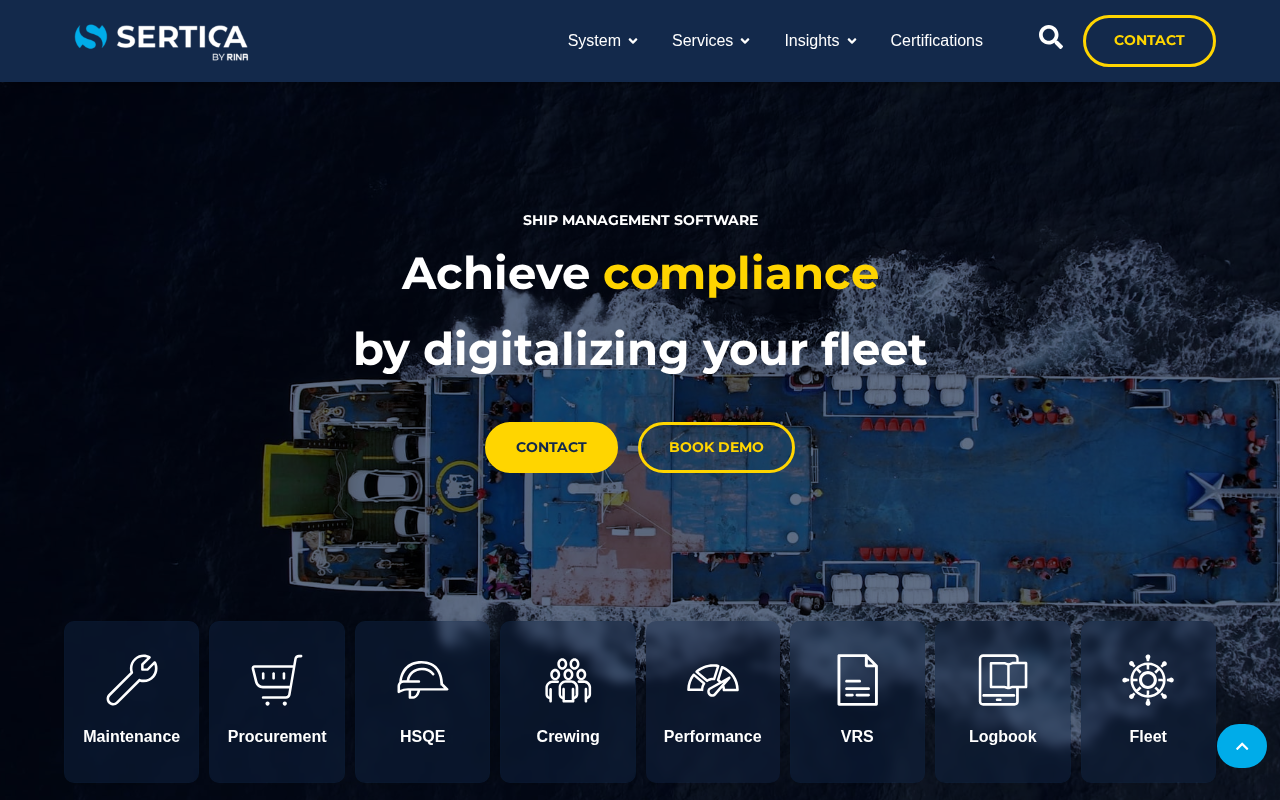Viewport: 1280px width, 800px height.
Task: Open the Logbook tablet icon
Action: coord(1003,680)
